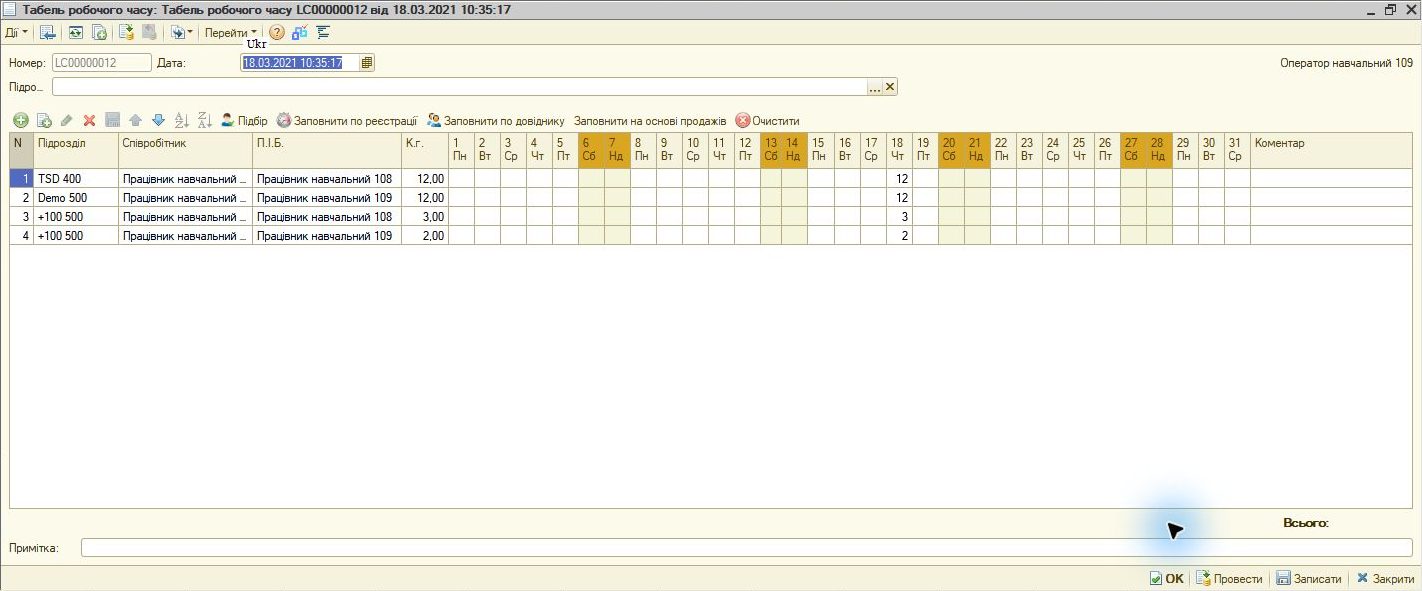Viewport: 1422px width, 591px height.
Task: Click into the Примітка field
Action: 746,547
